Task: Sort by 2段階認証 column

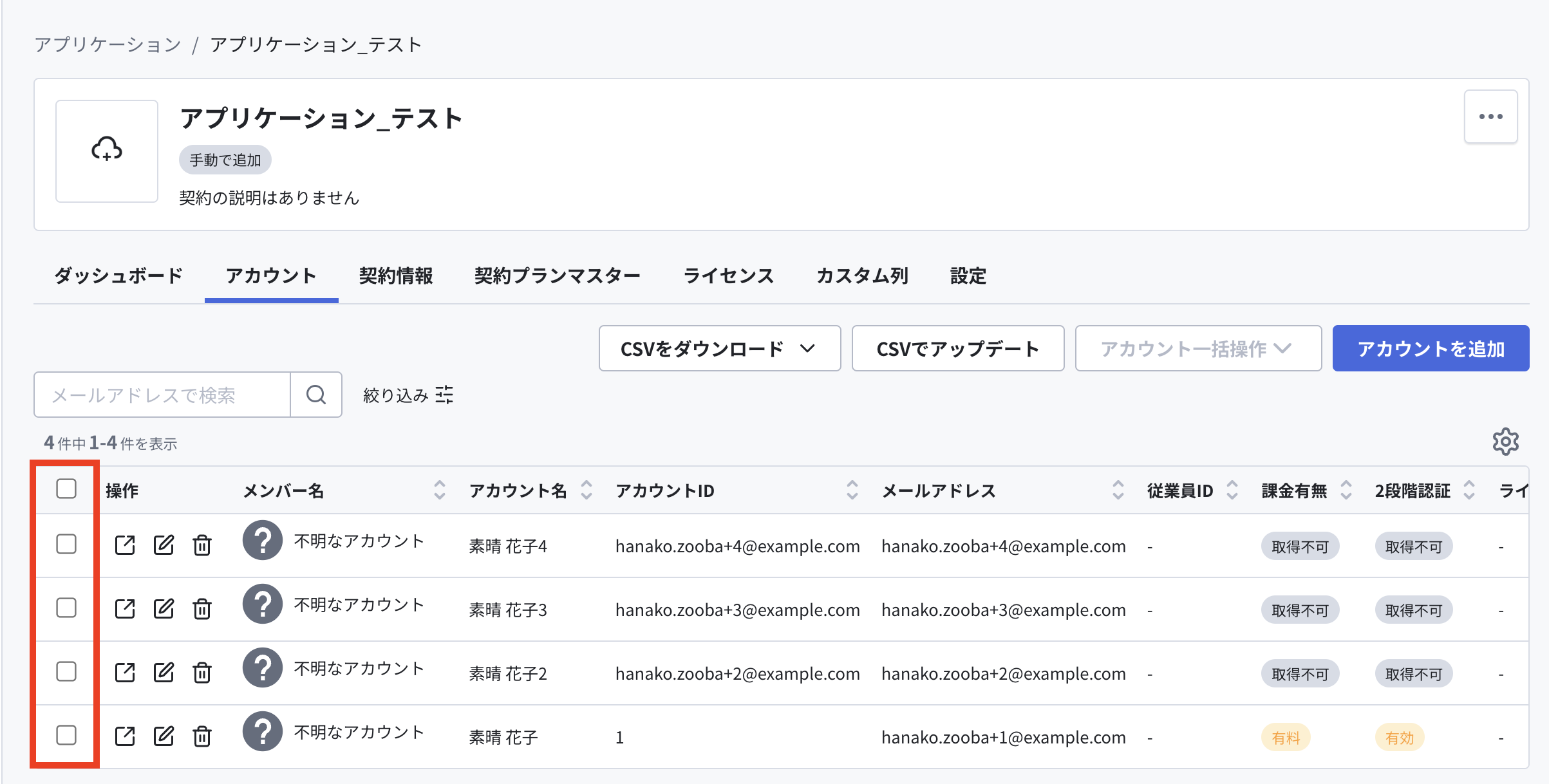Action: pos(1469,490)
